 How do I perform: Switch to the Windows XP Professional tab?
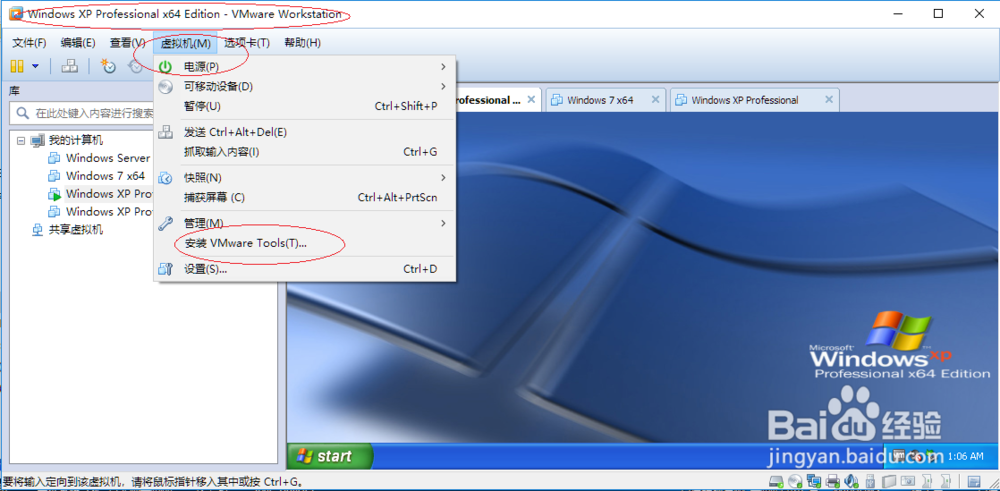(745, 100)
